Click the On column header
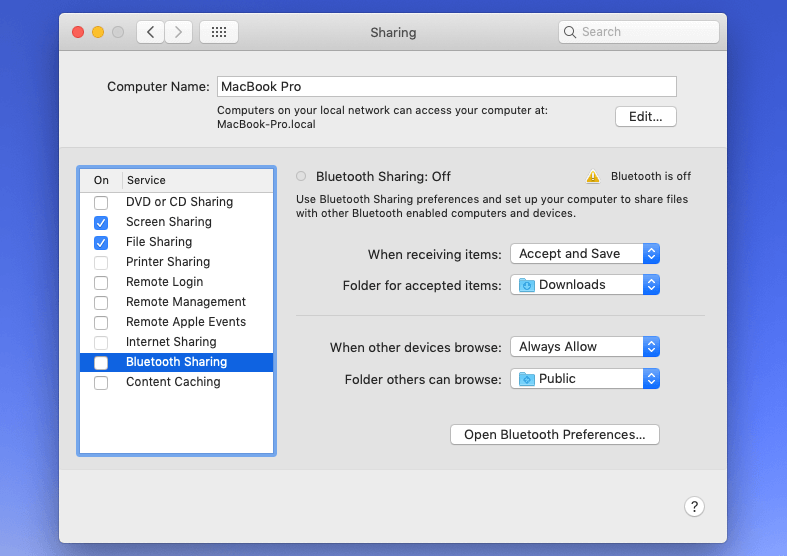Screen dimensions: 787x556 click(101, 180)
